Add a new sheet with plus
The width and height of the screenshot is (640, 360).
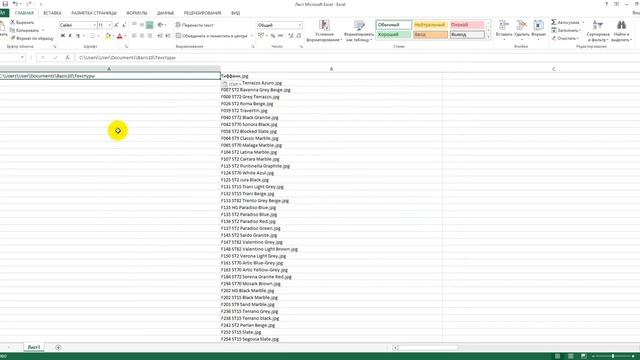click(58, 347)
